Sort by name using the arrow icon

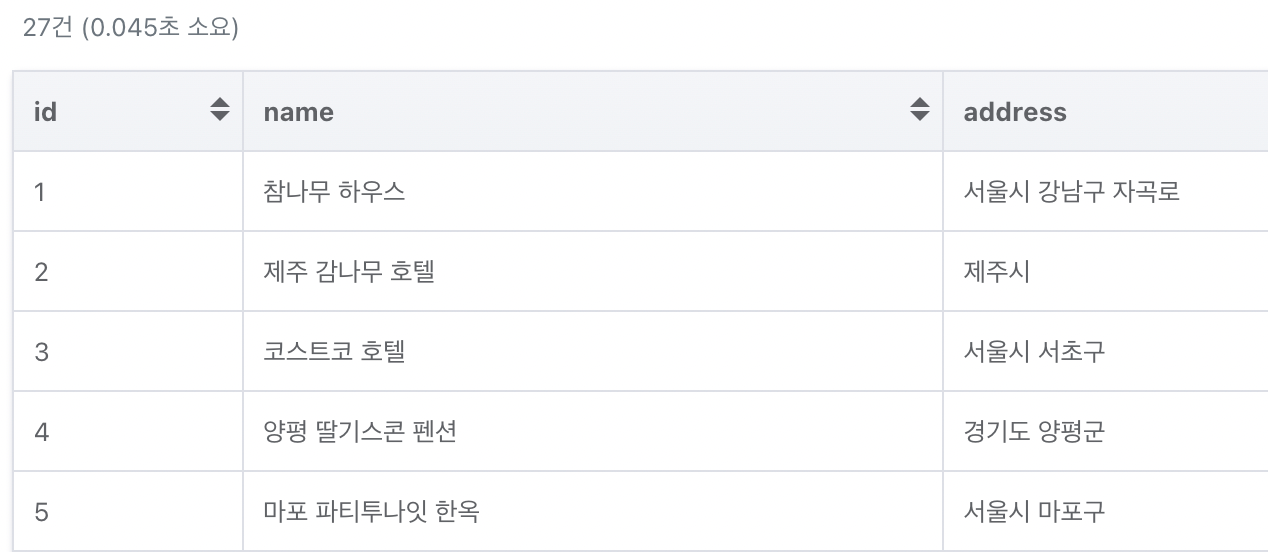[920, 111]
